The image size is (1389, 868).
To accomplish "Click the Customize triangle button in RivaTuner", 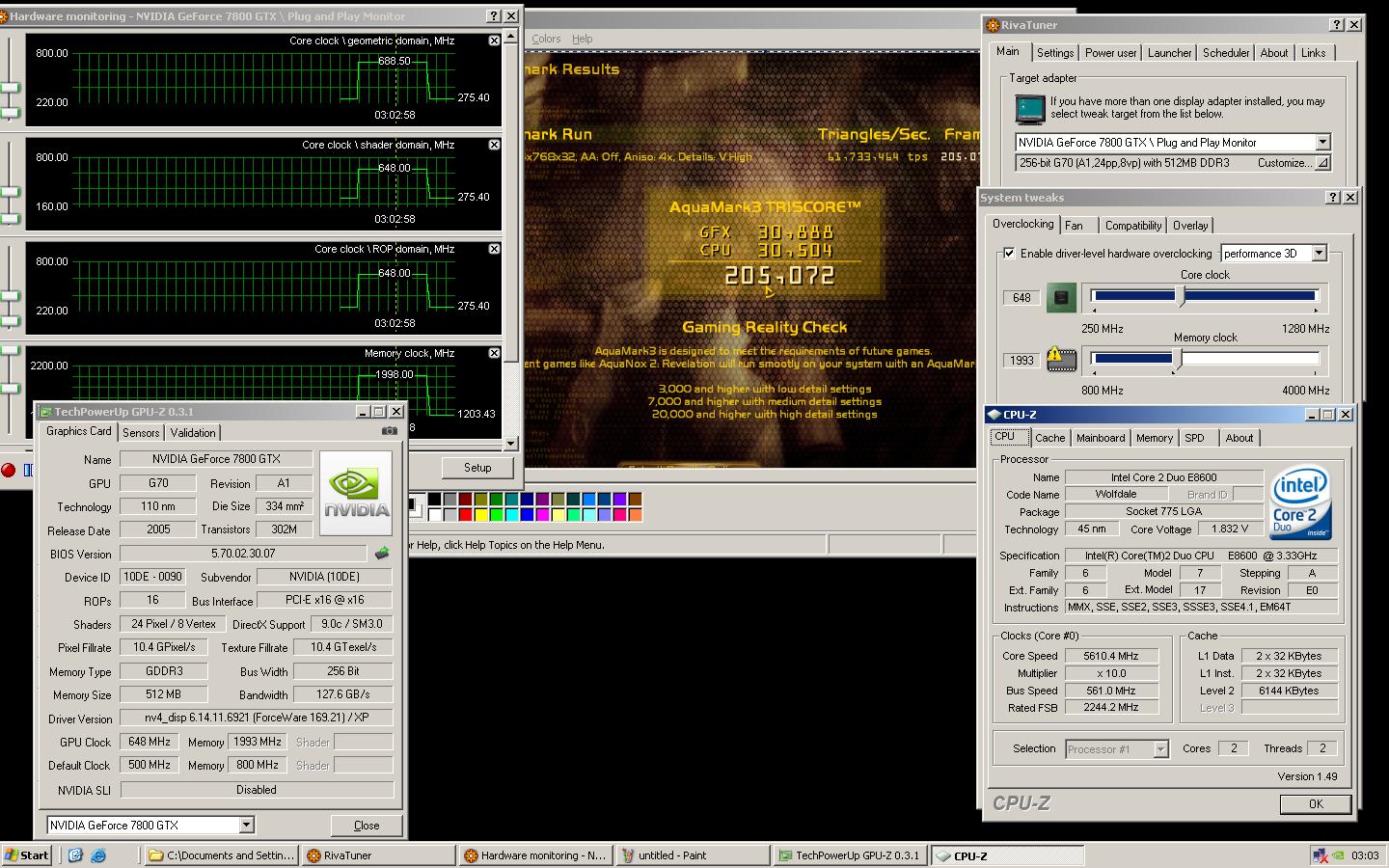I will (1323, 163).
